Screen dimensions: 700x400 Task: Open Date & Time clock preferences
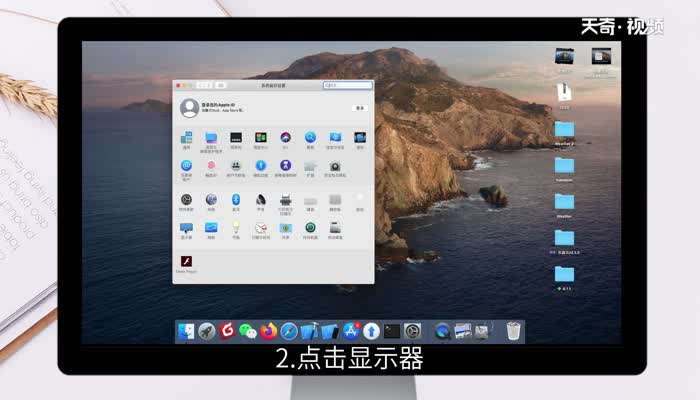click(x=261, y=228)
